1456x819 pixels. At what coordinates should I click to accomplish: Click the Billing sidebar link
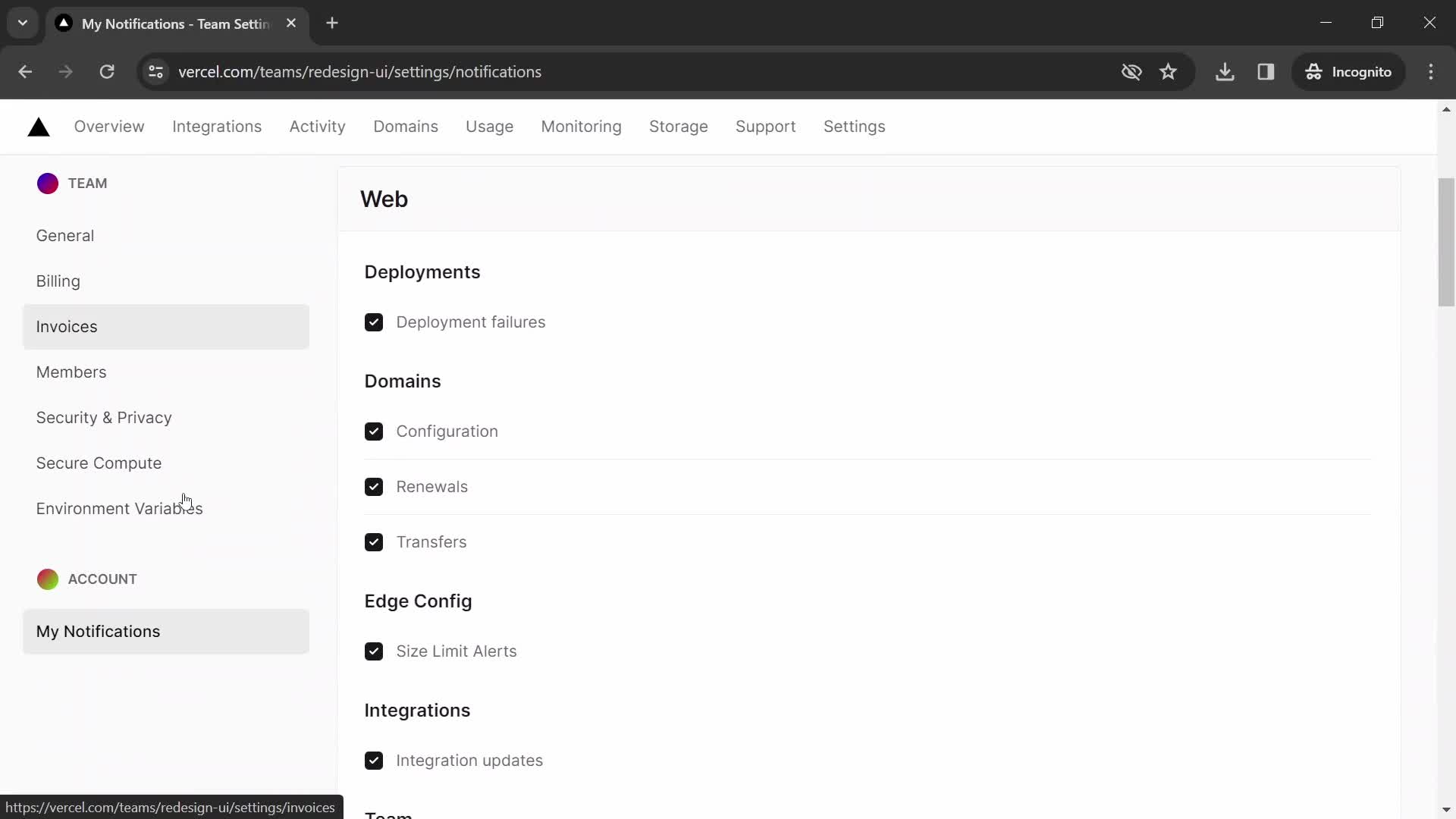(58, 281)
